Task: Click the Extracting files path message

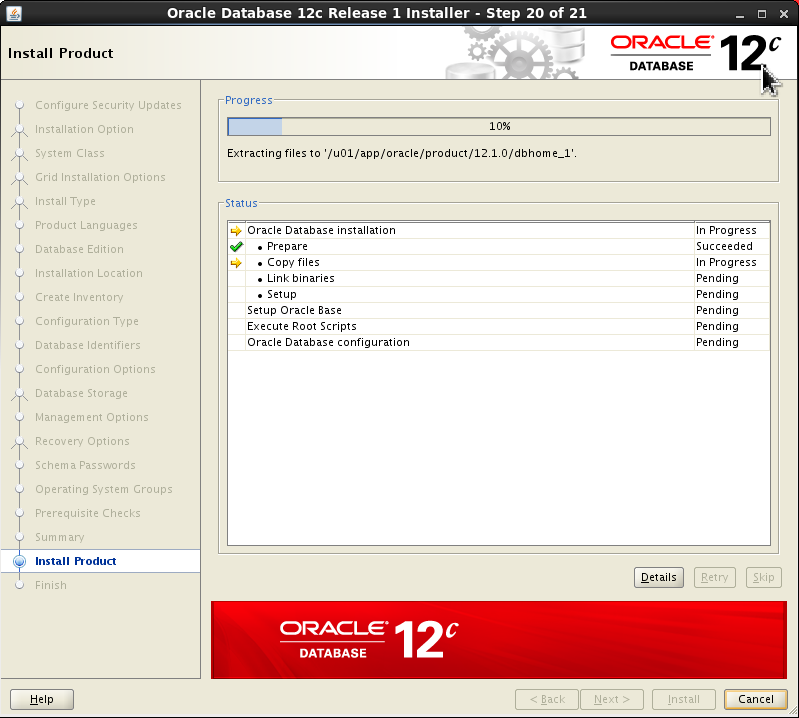Action: (402, 153)
